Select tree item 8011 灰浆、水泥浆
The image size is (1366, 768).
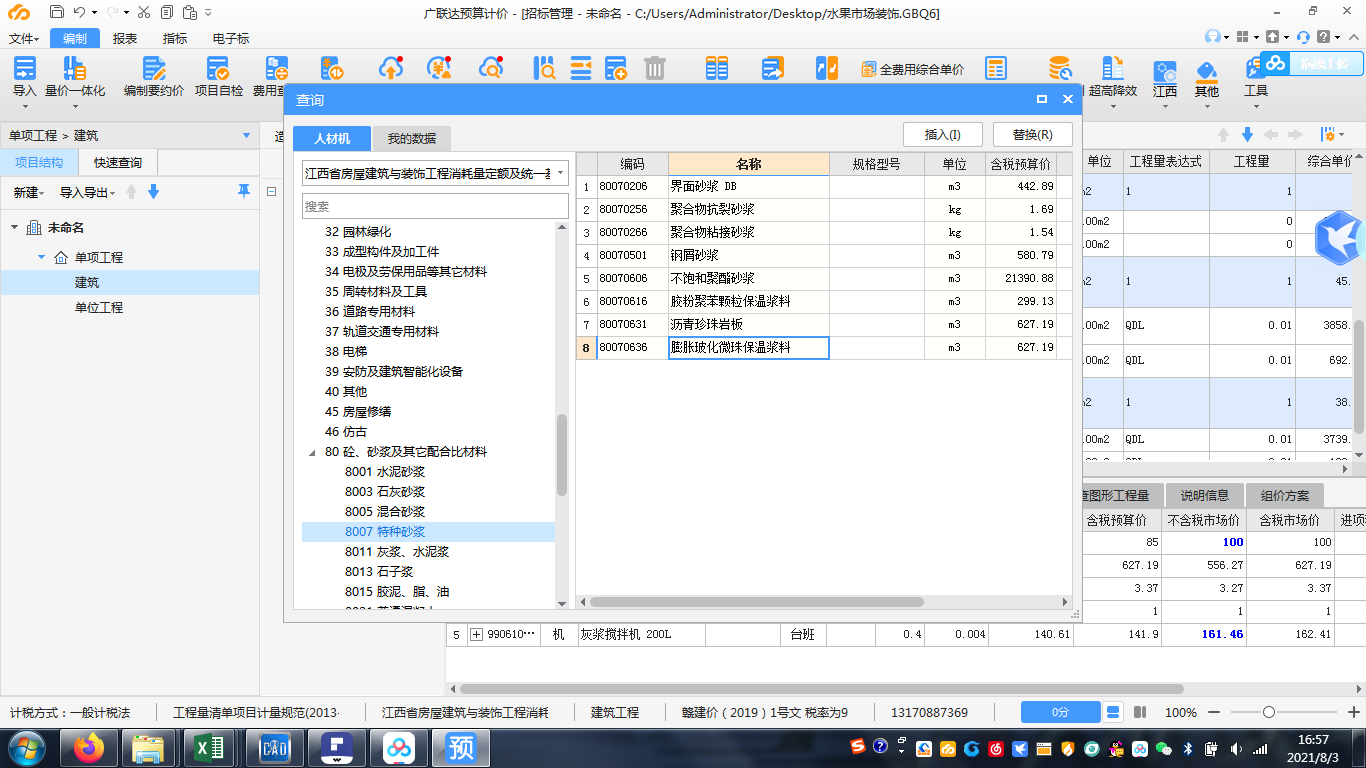397,551
